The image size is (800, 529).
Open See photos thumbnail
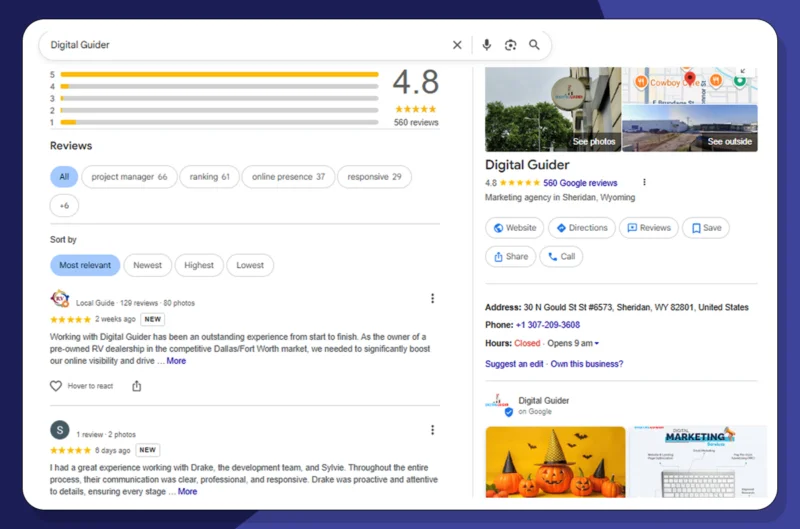(553, 110)
